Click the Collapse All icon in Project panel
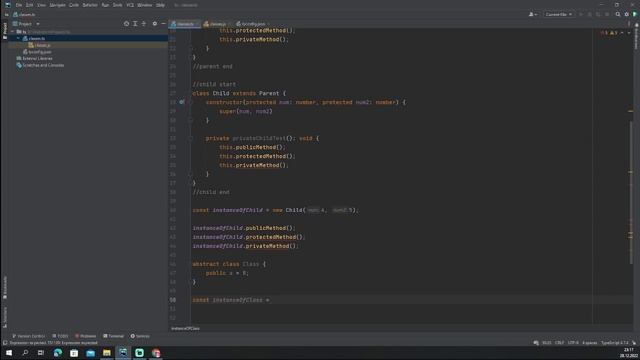Viewport: 640px width, 360px height. 144,24
